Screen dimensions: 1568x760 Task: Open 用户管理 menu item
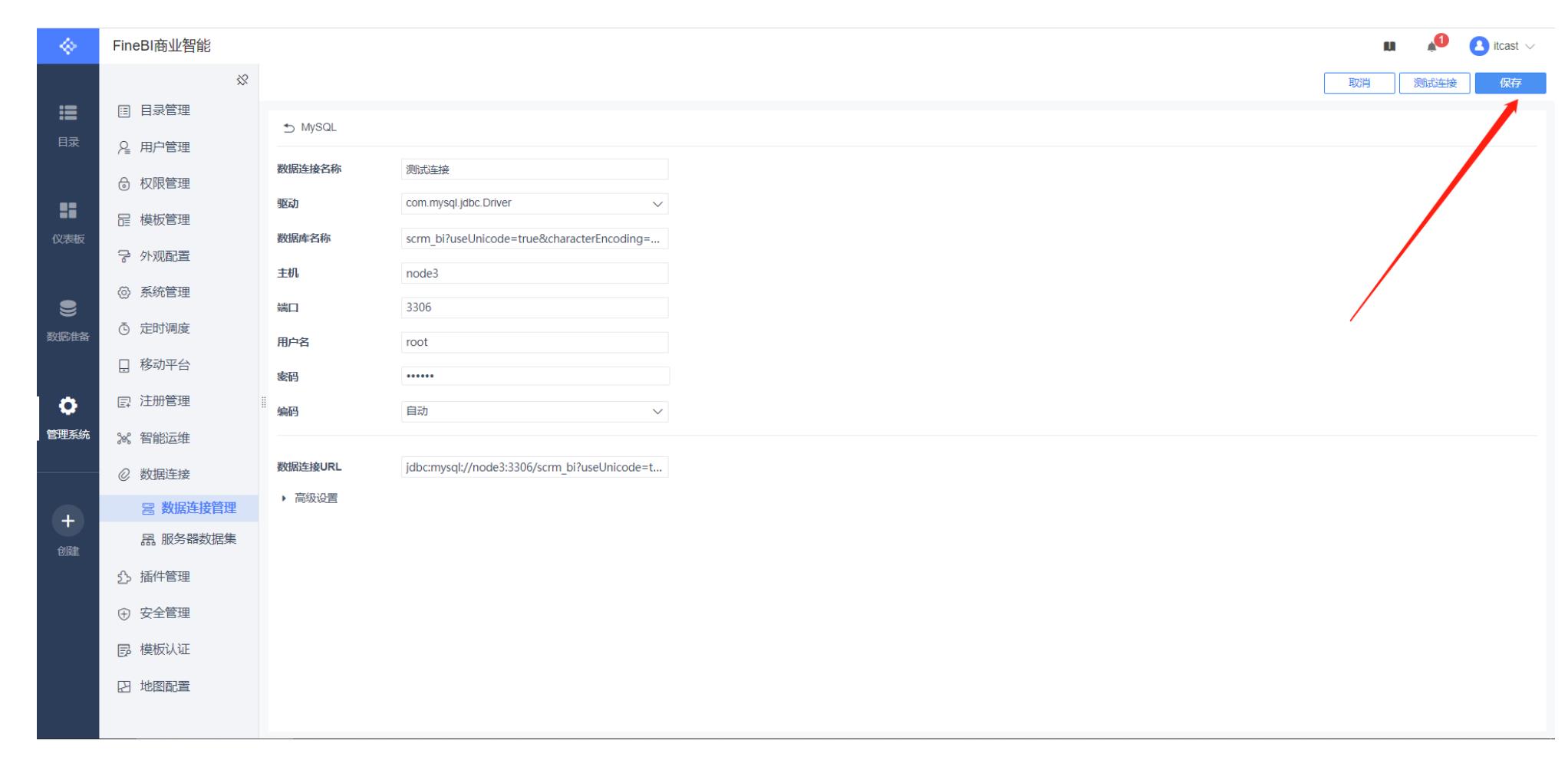pyautogui.click(x=179, y=147)
